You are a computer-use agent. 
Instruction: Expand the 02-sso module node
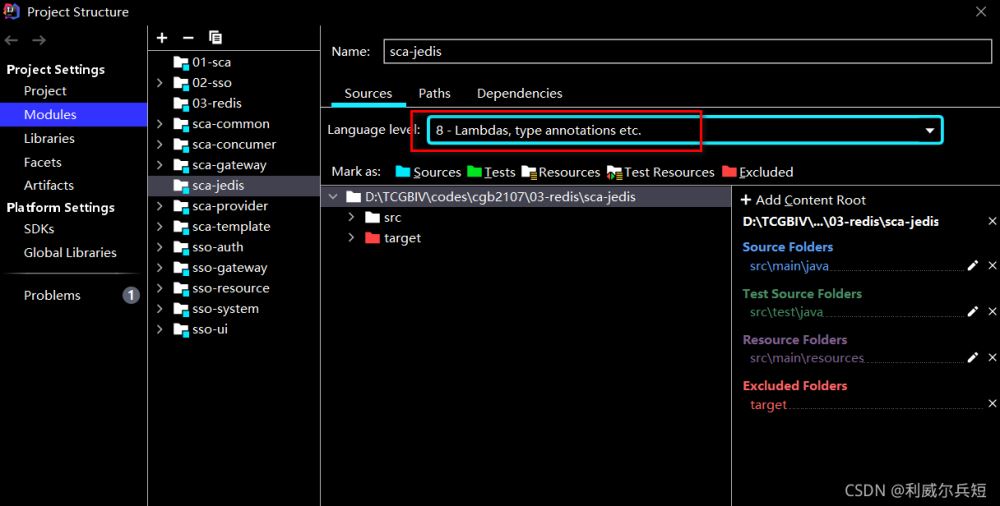pos(160,83)
